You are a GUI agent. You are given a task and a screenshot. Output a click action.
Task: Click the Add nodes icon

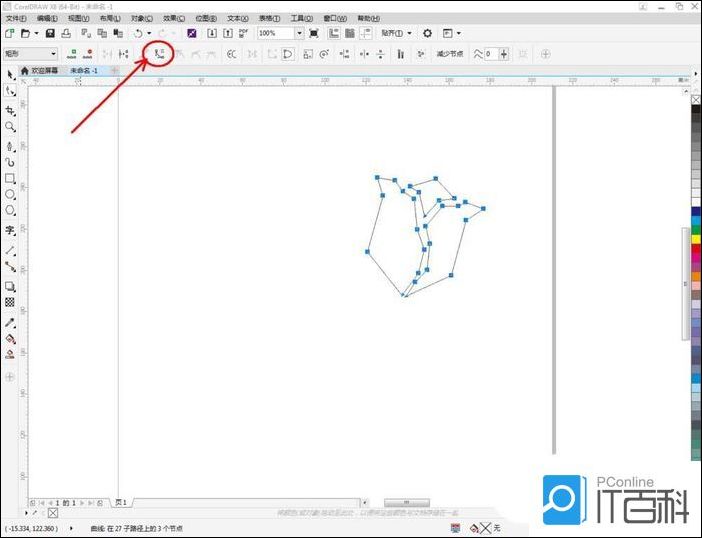(72, 54)
